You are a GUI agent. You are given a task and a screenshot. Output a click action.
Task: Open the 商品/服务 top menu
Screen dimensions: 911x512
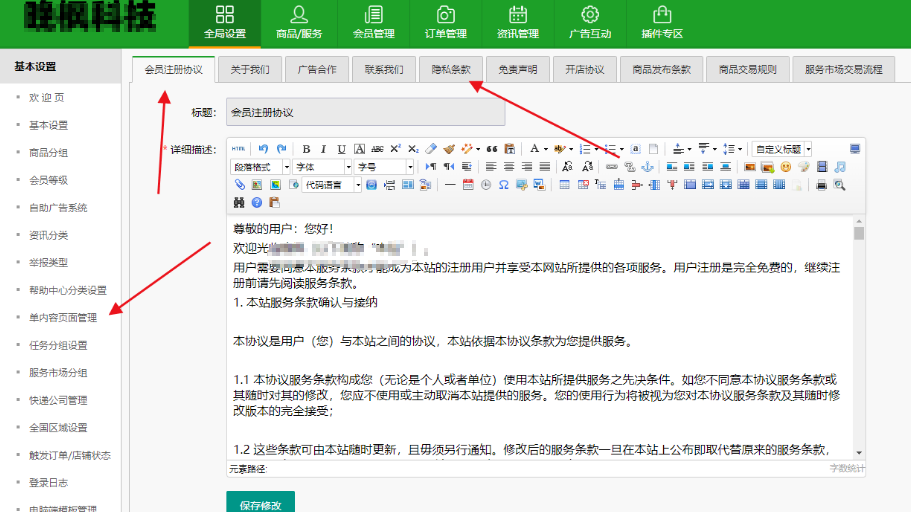click(299, 23)
